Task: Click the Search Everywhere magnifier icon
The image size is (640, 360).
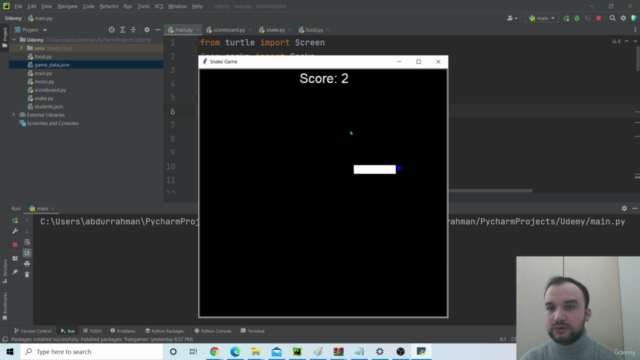Action: point(612,18)
